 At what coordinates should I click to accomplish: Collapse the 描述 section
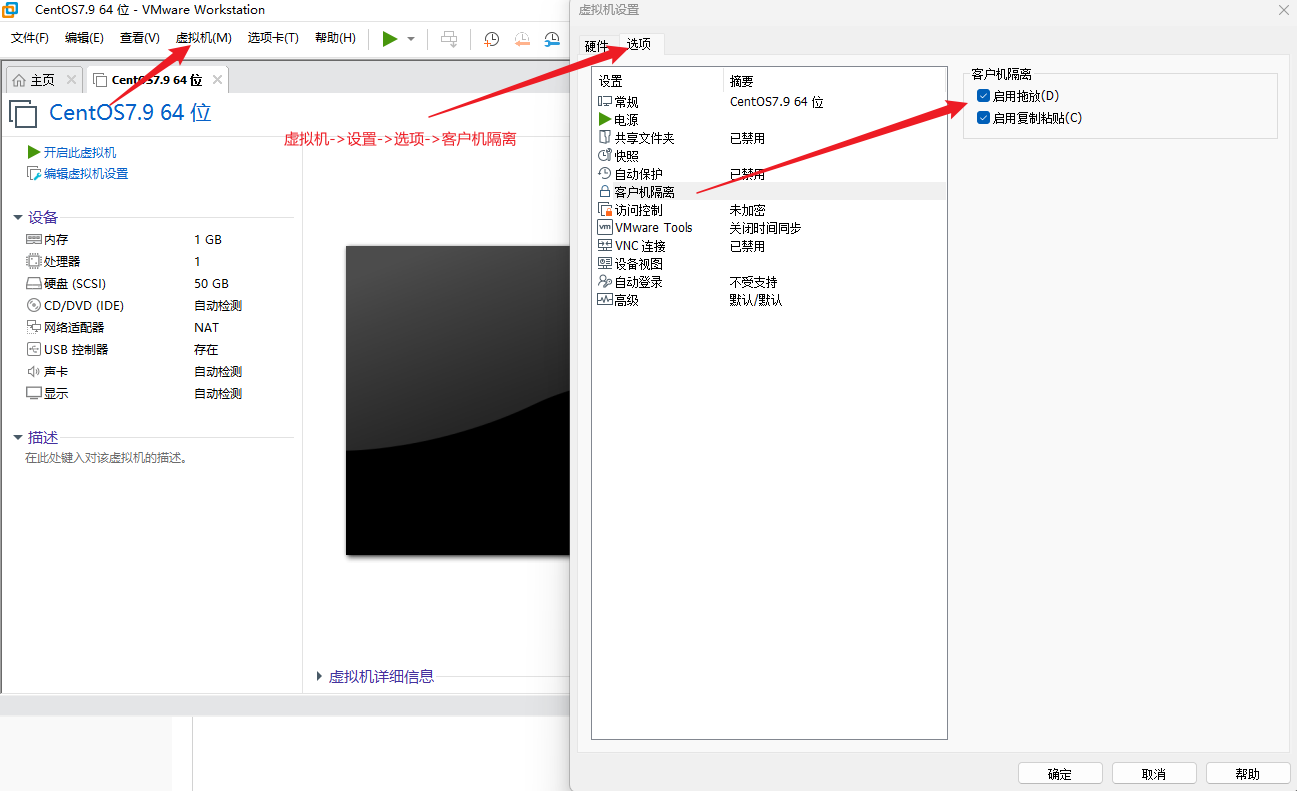point(18,438)
